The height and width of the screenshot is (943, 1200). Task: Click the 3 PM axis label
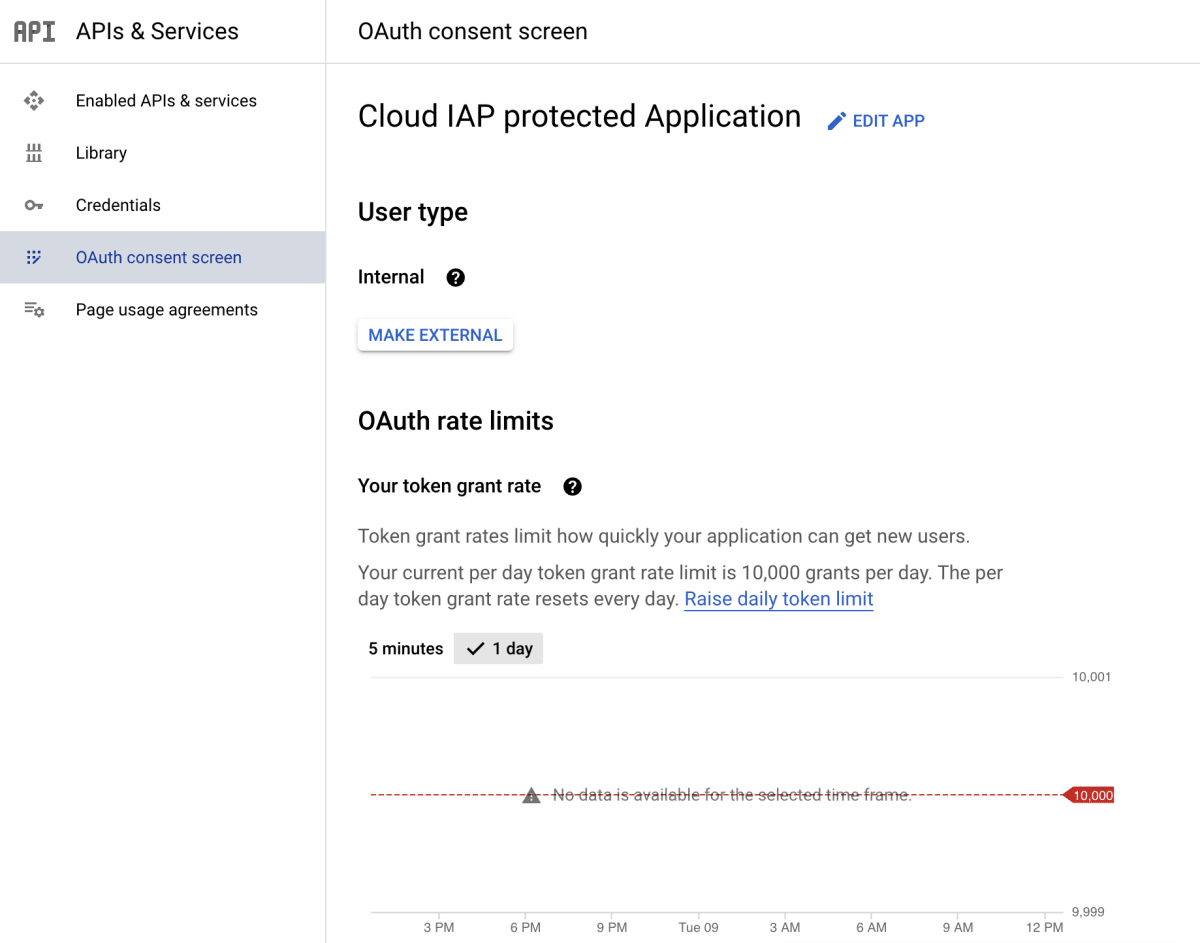tap(439, 927)
